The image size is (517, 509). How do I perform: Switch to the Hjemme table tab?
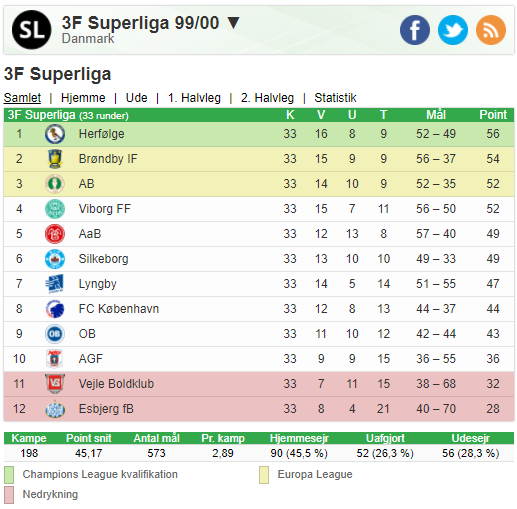(83, 98)
